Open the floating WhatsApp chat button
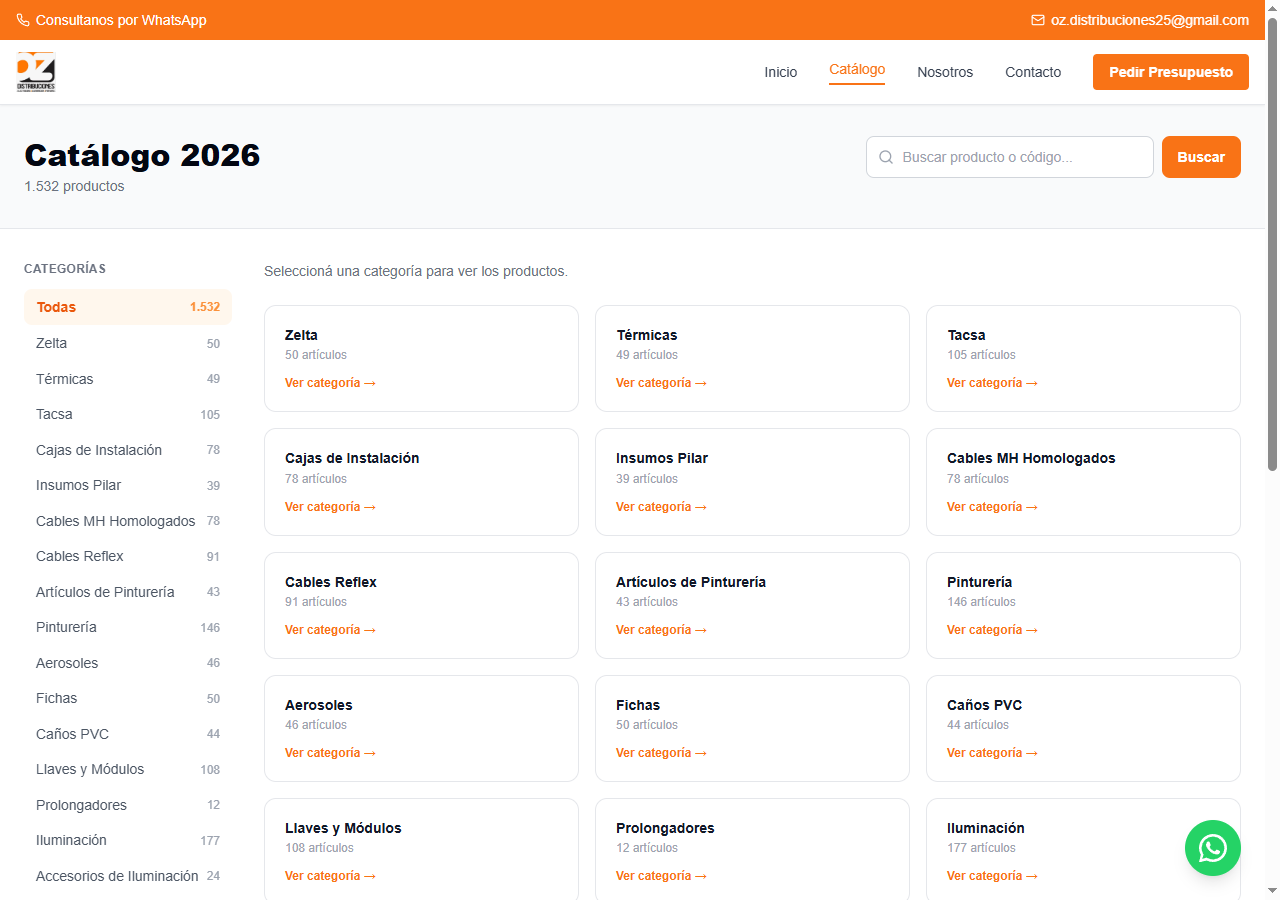This screenshot has width=1280, height=900. click(1213, 848)
